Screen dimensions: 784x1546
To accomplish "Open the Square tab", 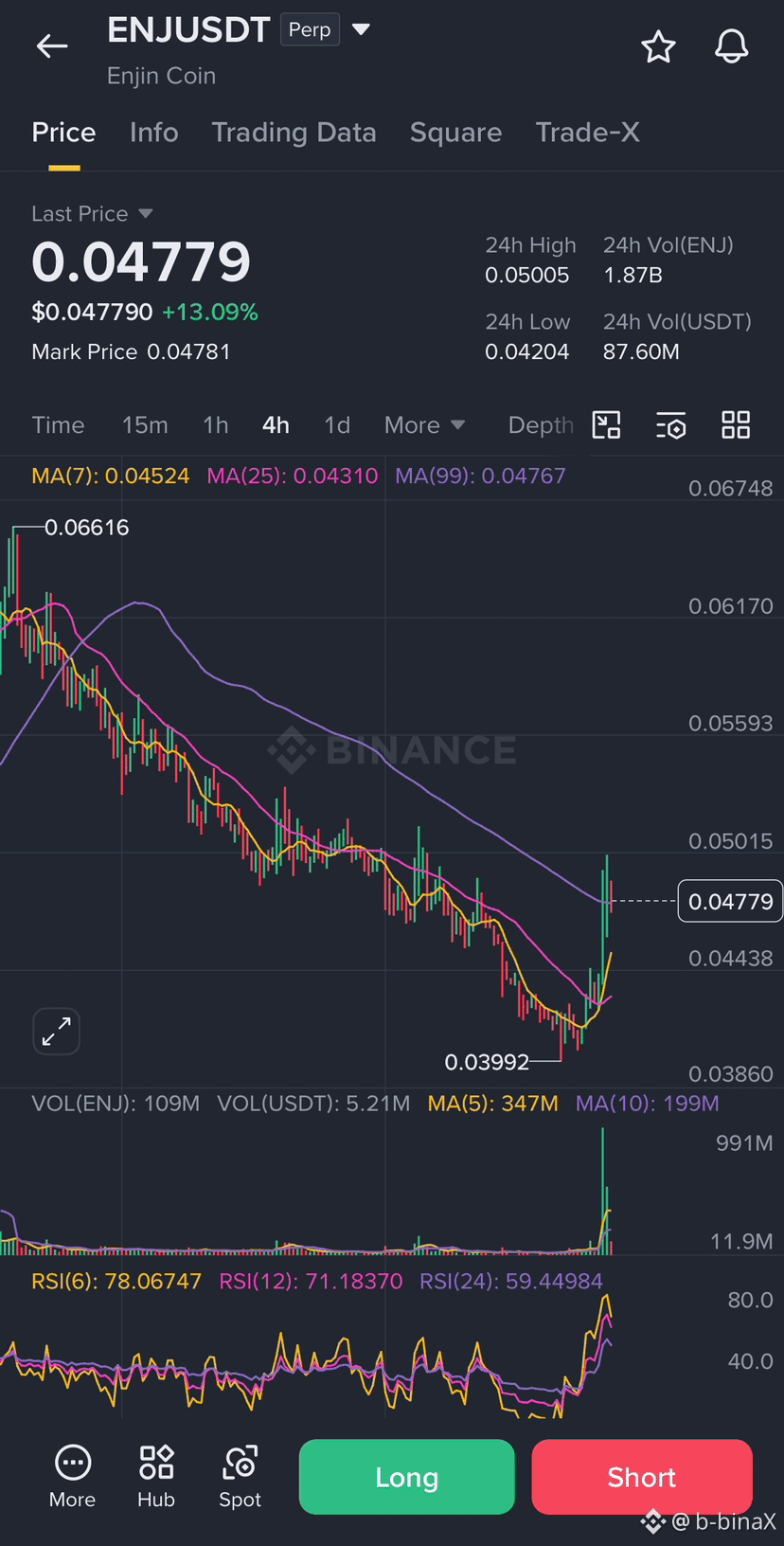I will pos(455,133).
